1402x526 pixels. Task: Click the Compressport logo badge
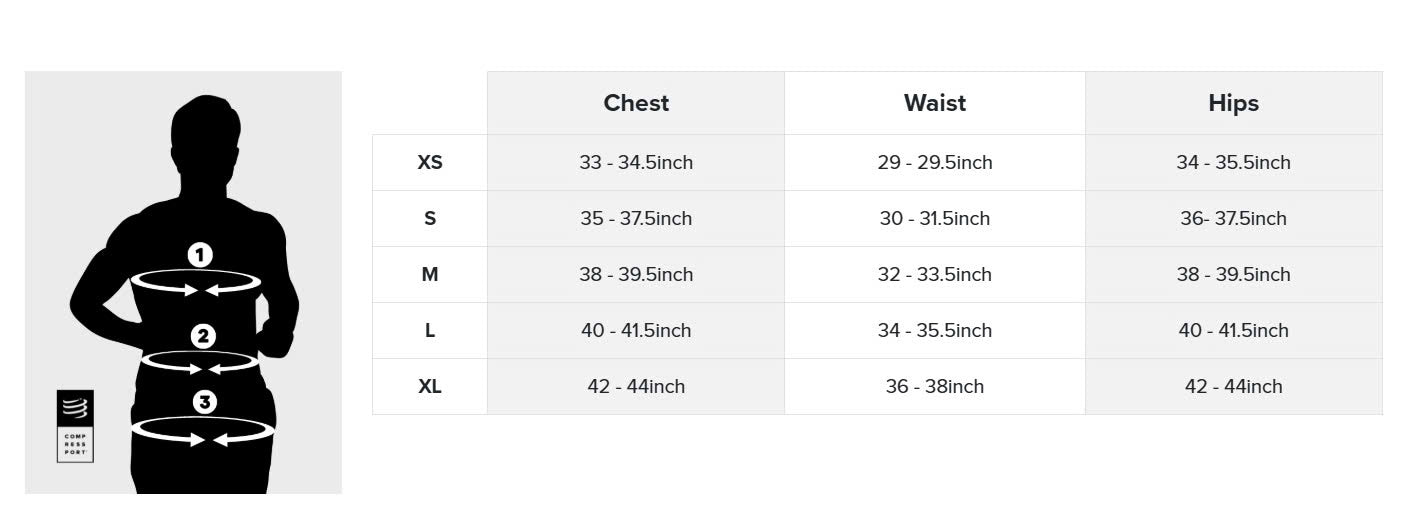(75, 426)
